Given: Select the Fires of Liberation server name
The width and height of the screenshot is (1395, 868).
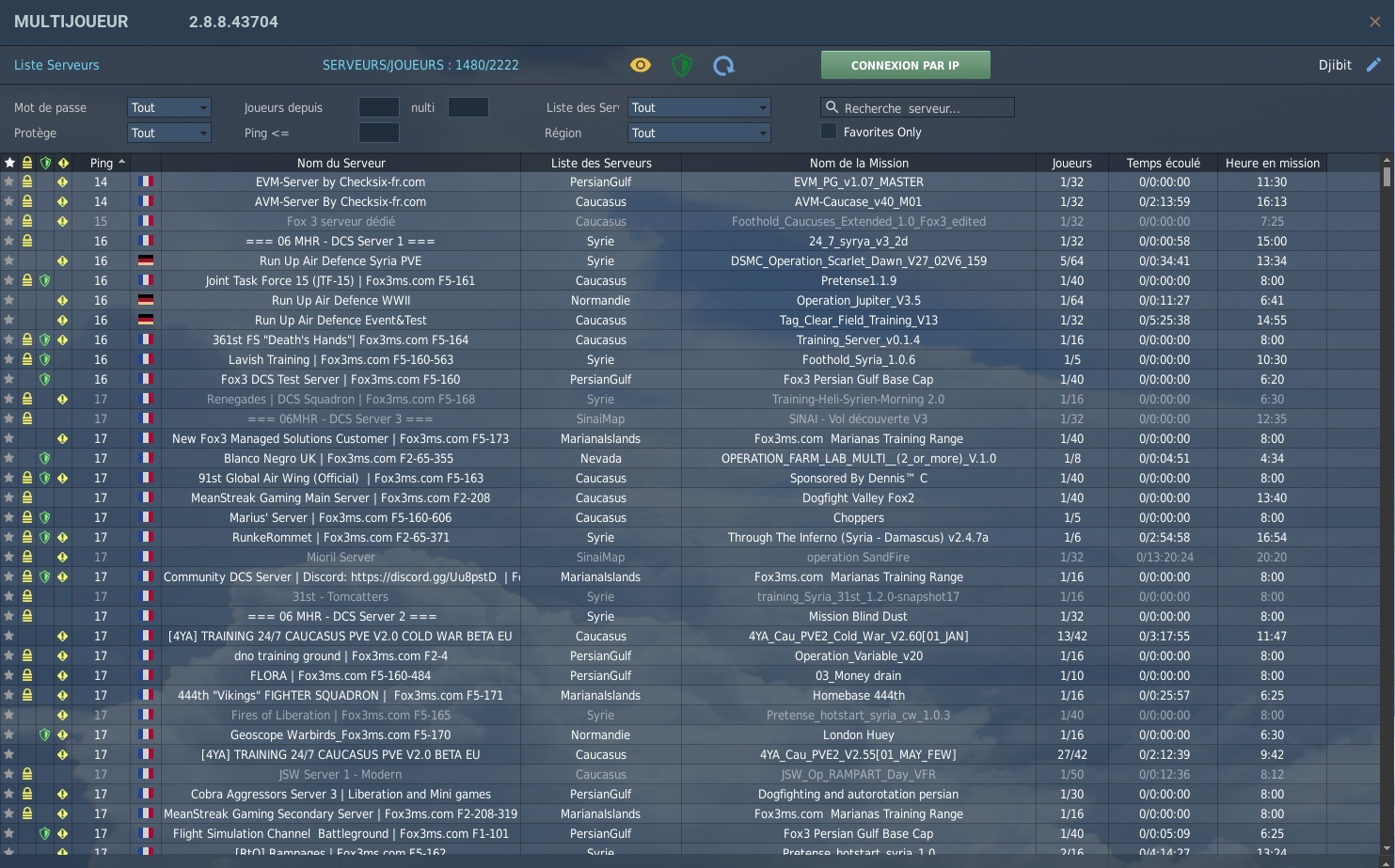Looking at the screenshot, I should [341, 715].
